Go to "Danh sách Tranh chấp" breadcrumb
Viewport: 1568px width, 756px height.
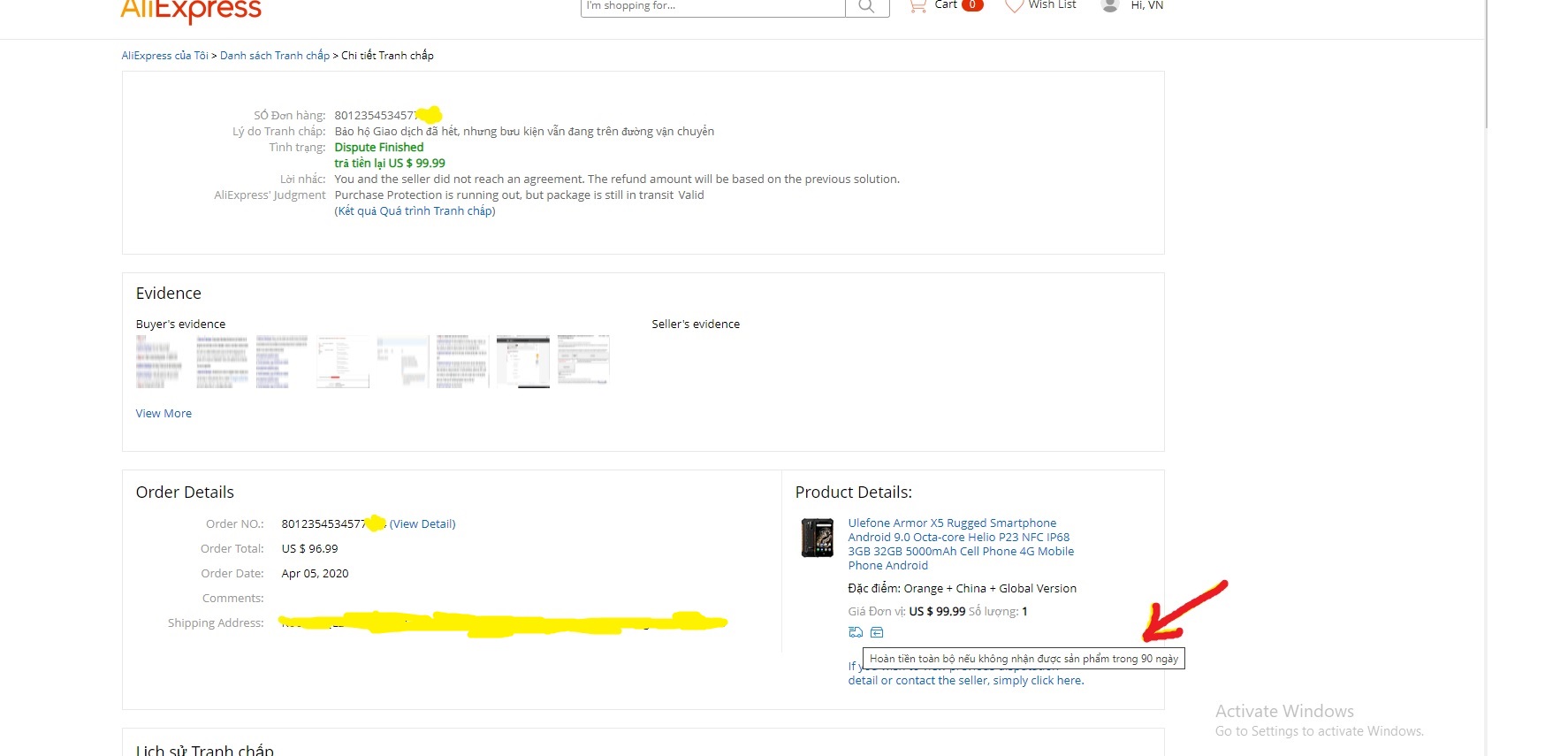tap(275, 56)
